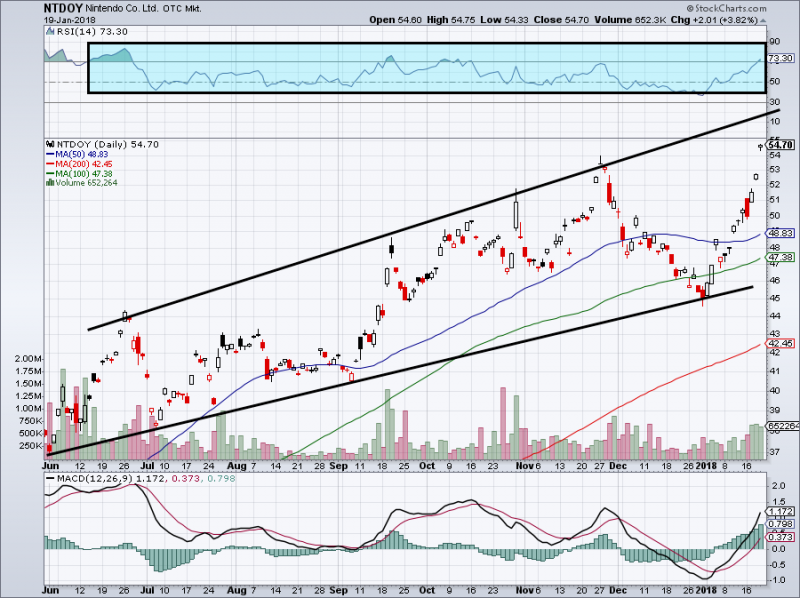This screenshot has width=800, height=598.
Task: Click the MA(200) red line legend marker
Action: click(51, 163)
